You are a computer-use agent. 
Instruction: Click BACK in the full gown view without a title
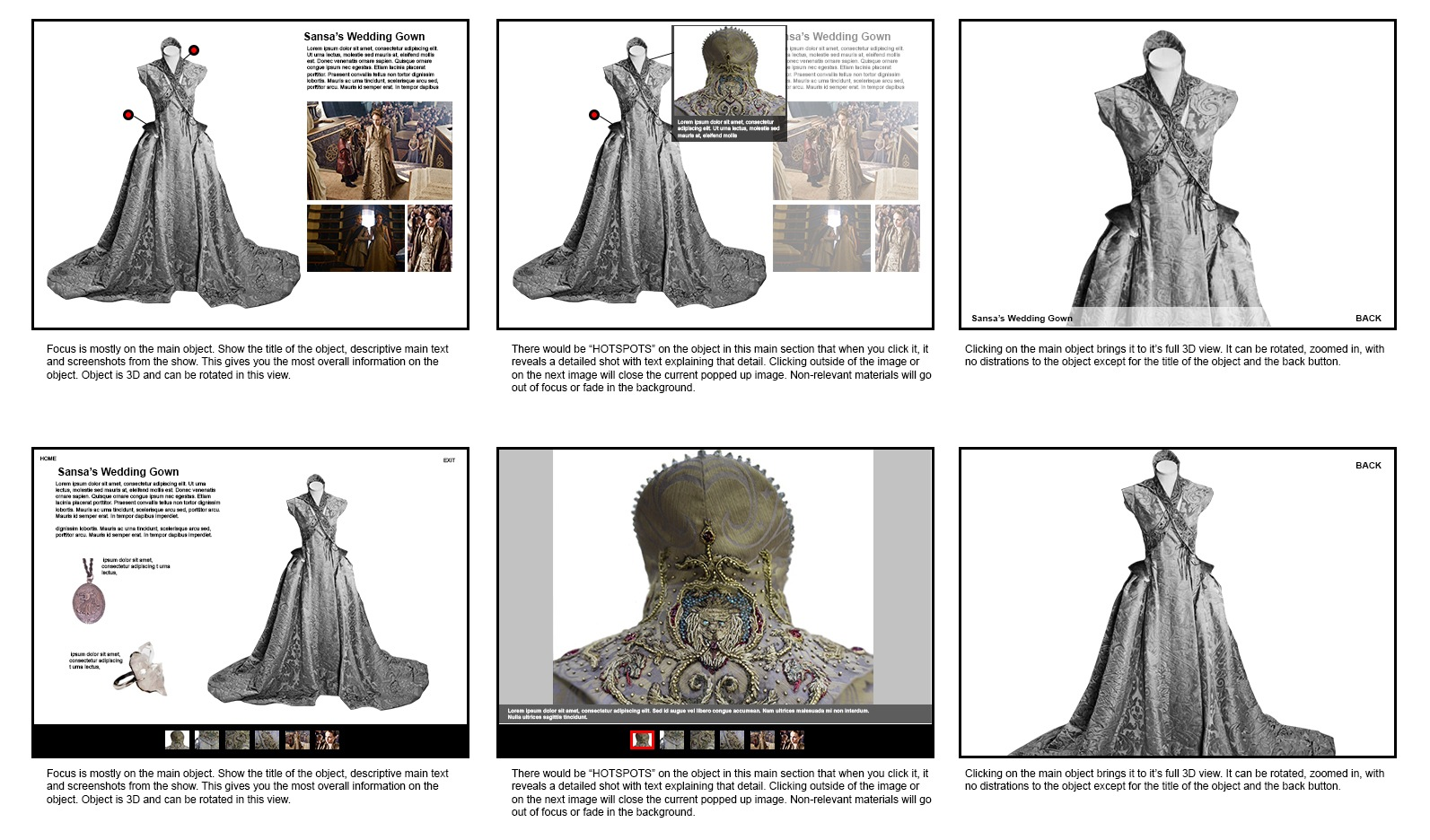click(1368, 466)
